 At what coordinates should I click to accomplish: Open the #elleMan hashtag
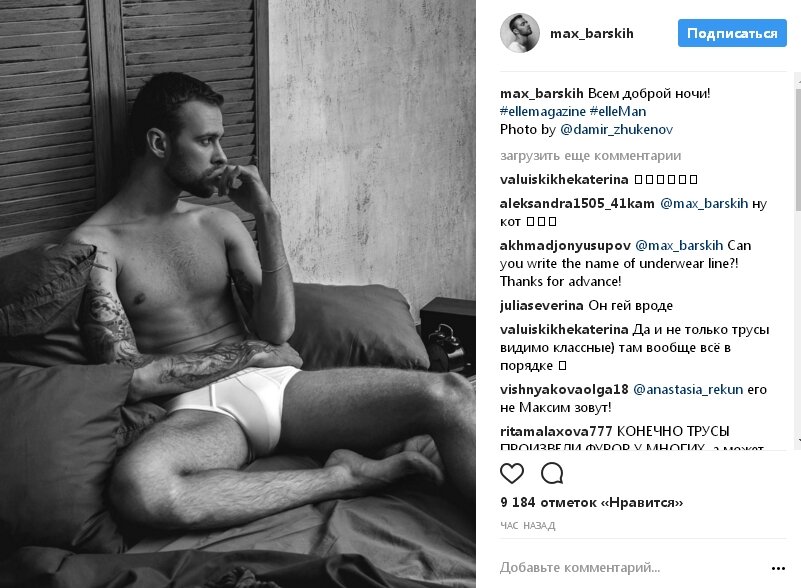(x=618, y=111)
